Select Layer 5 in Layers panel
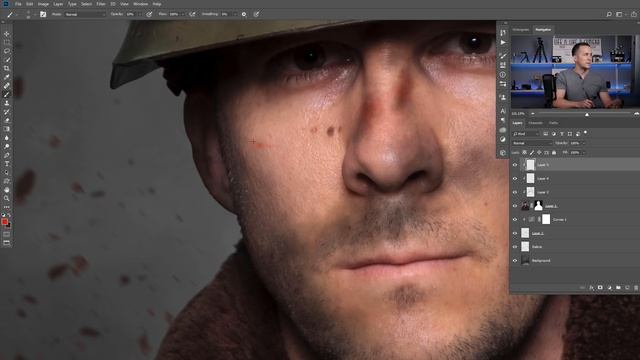The width and height of the screenshot is (640, 360). [576, 165]
